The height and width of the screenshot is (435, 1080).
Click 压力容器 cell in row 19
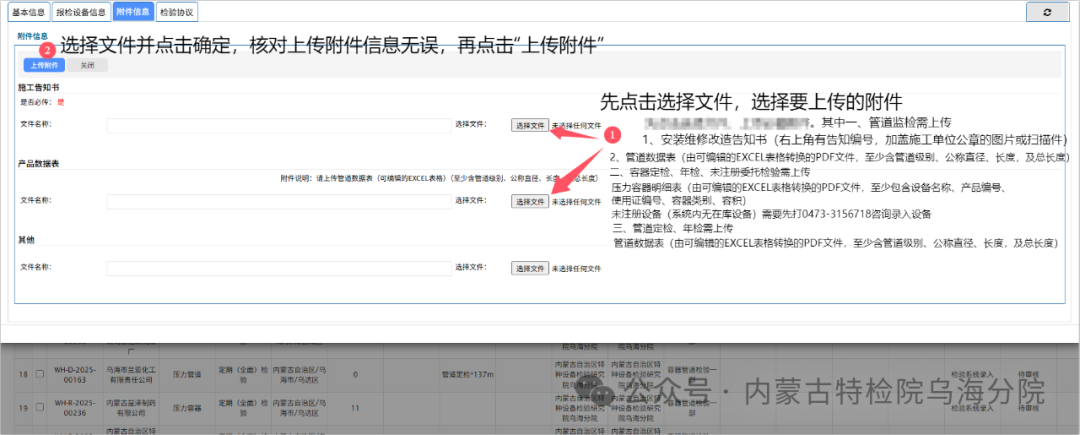[185, 407]
